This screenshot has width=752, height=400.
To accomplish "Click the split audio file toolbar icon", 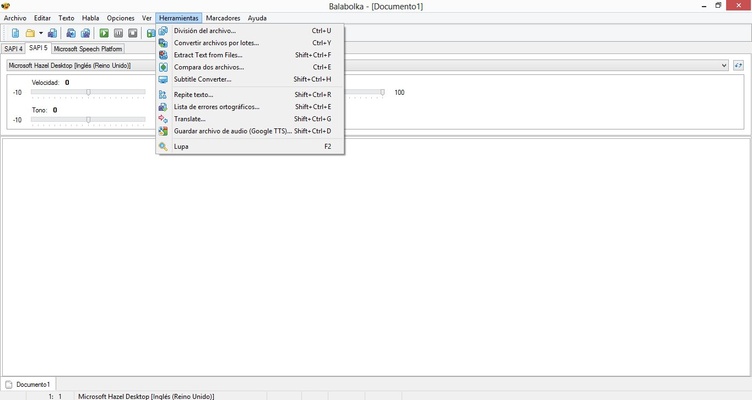I will [x=85, y=33].
